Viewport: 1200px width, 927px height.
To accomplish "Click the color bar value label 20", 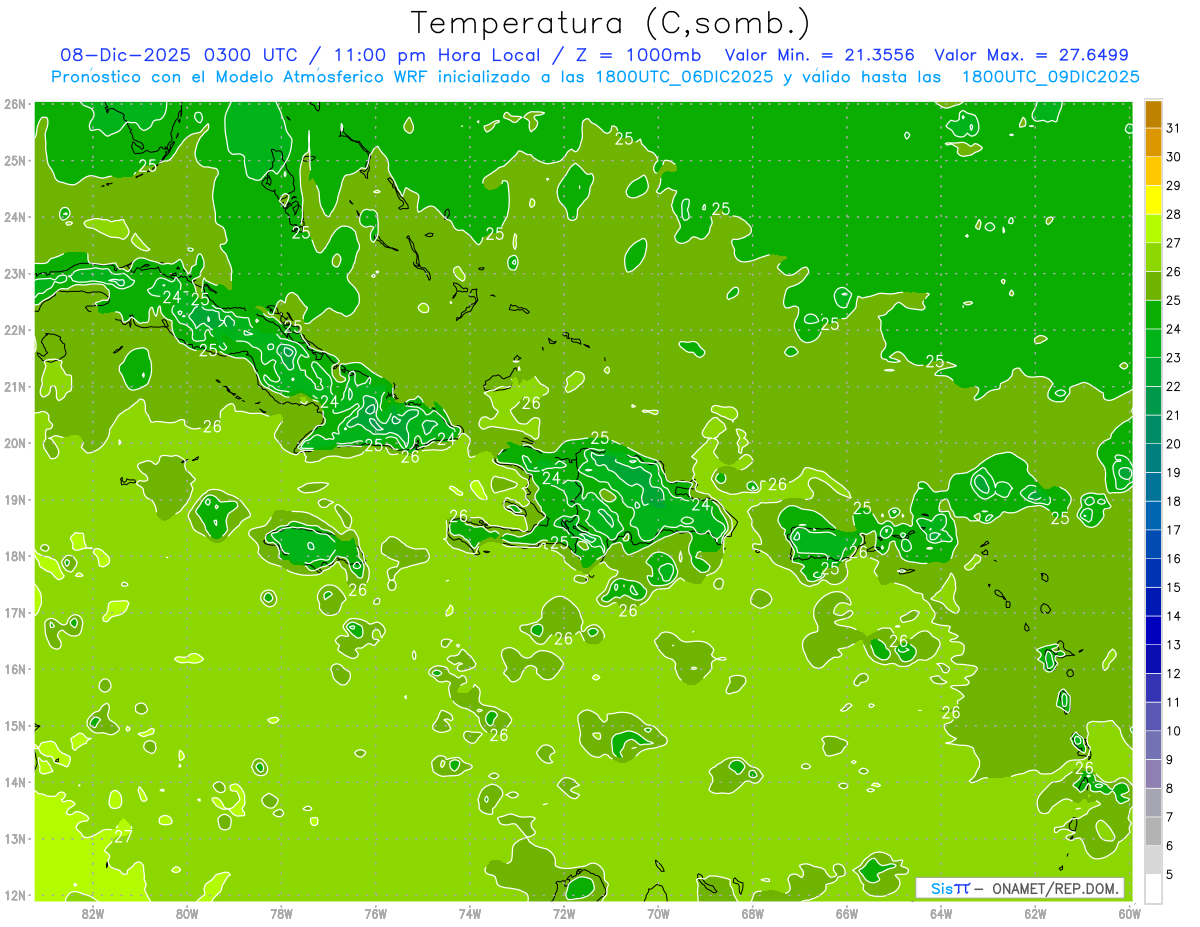I will (1173, 444).
